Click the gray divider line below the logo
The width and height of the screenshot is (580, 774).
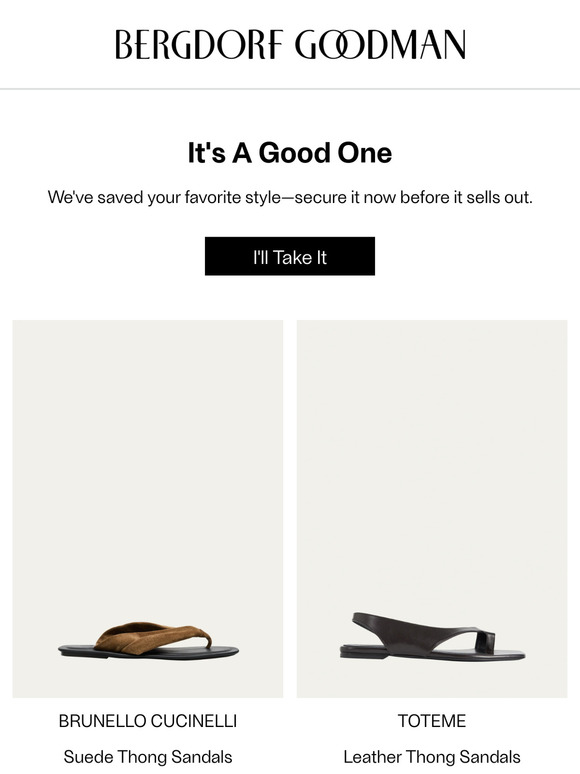[x=290, y=89]
